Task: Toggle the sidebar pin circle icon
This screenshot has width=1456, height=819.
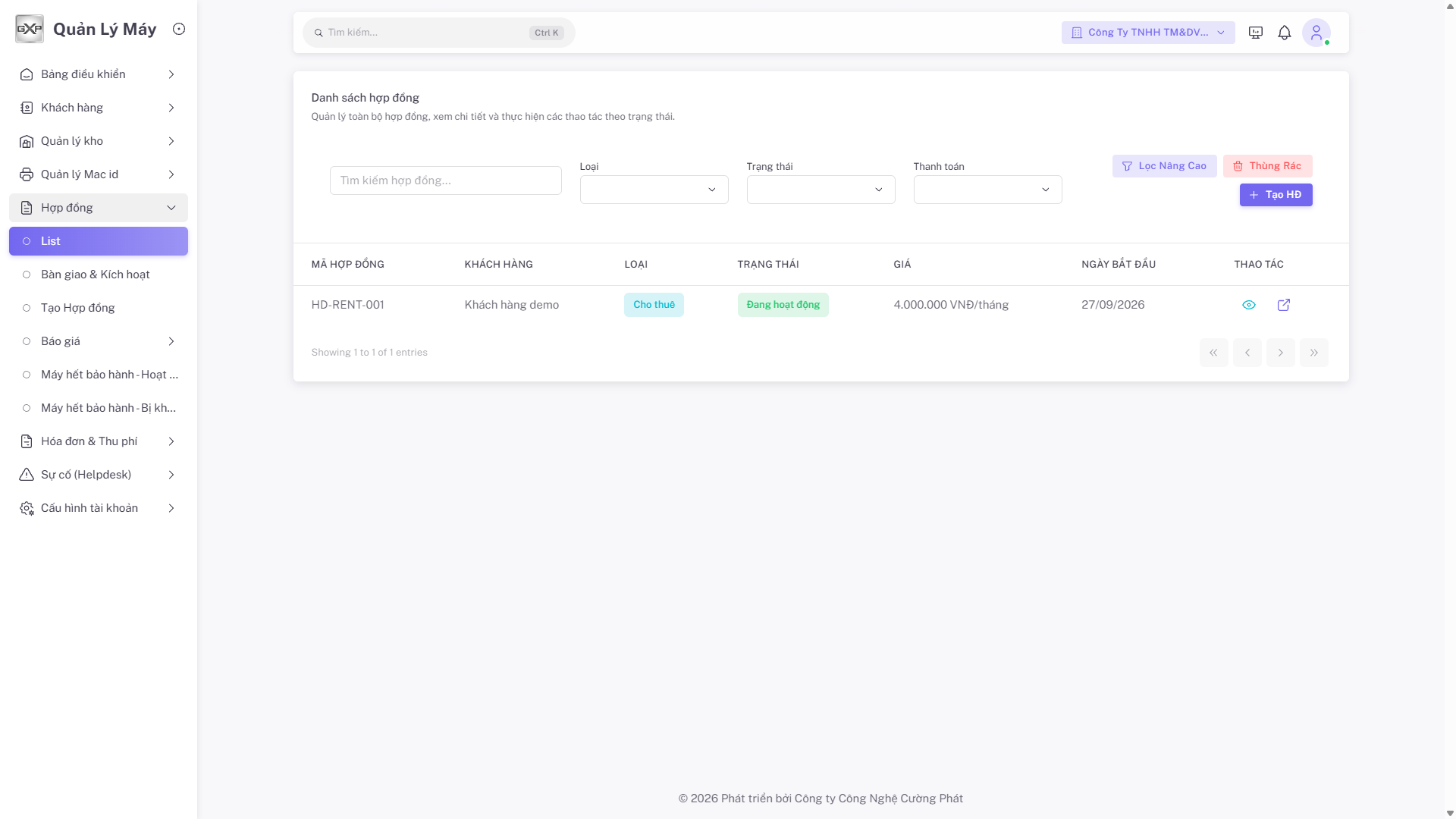Action: [179, 29]
